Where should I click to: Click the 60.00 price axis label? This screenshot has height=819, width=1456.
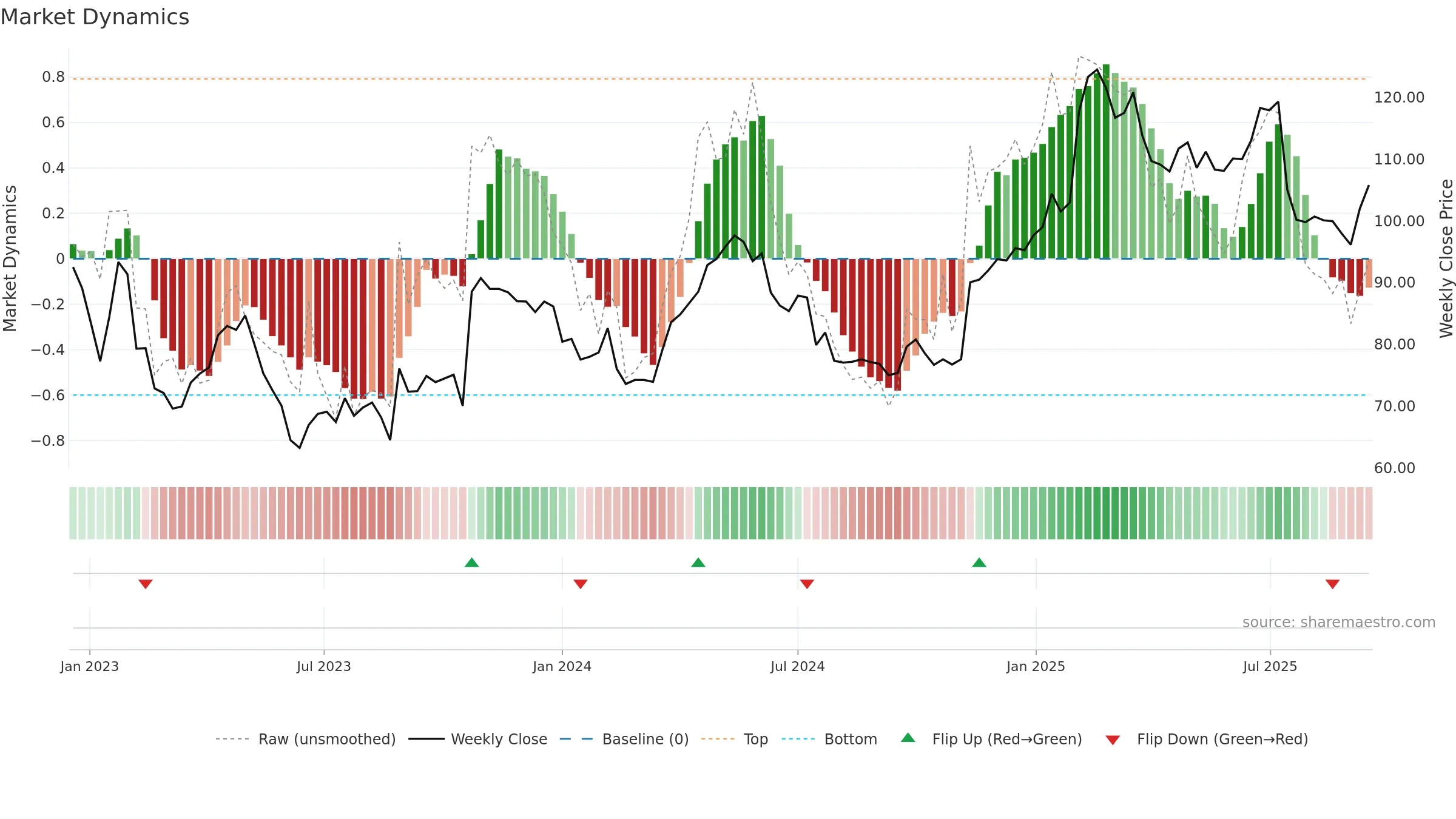[x=1395, y=468]
